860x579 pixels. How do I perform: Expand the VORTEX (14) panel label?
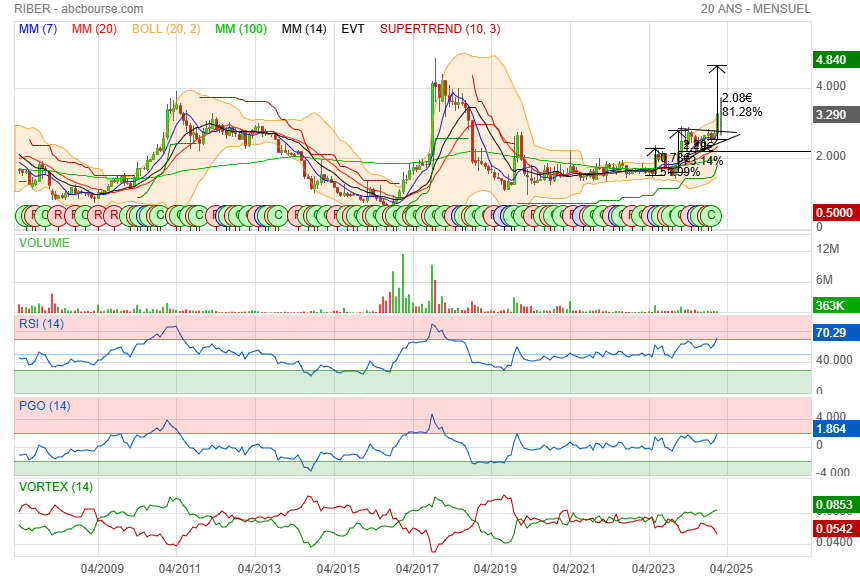[54, 487]
